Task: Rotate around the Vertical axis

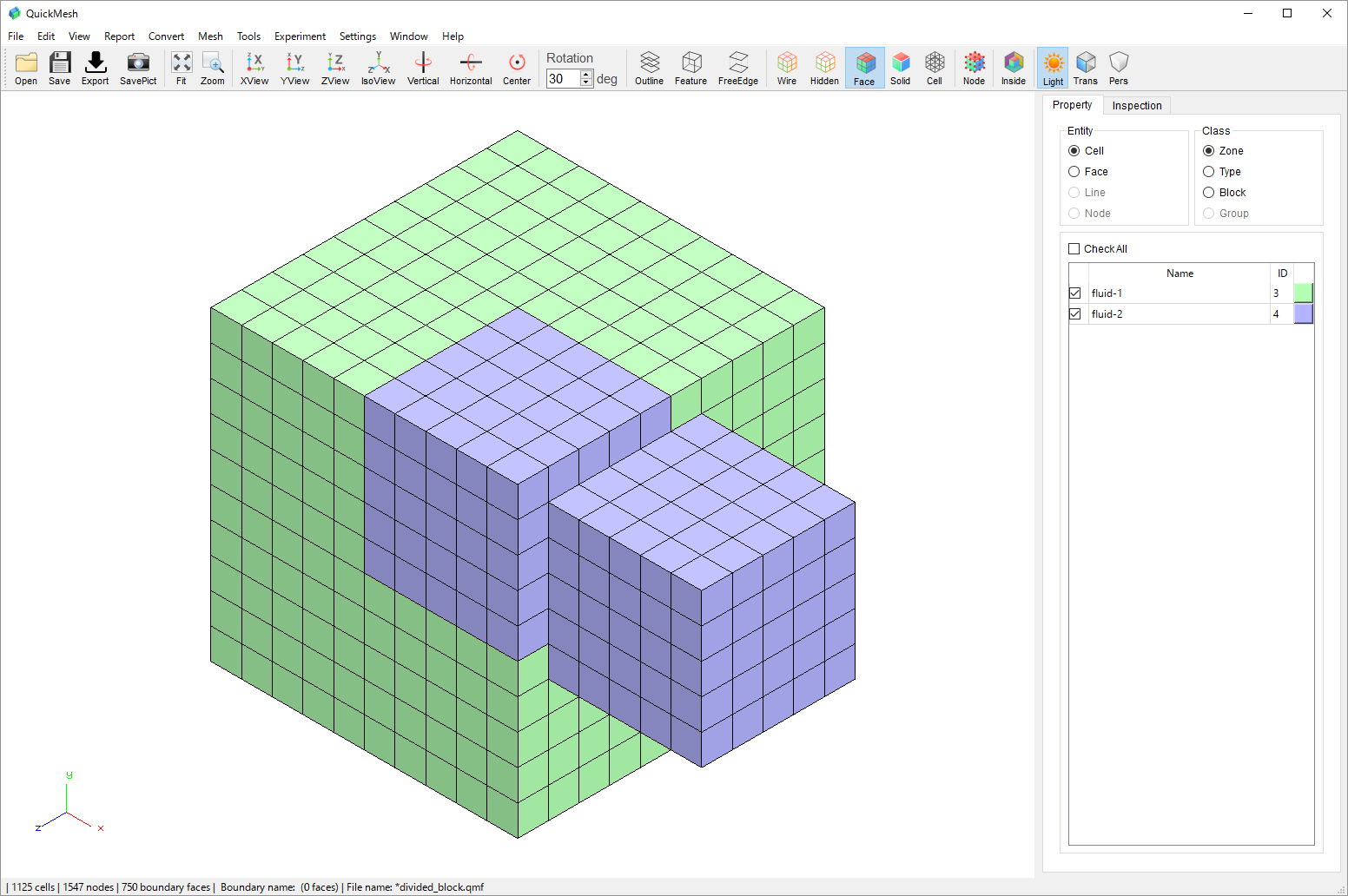Action: (423, 68)
